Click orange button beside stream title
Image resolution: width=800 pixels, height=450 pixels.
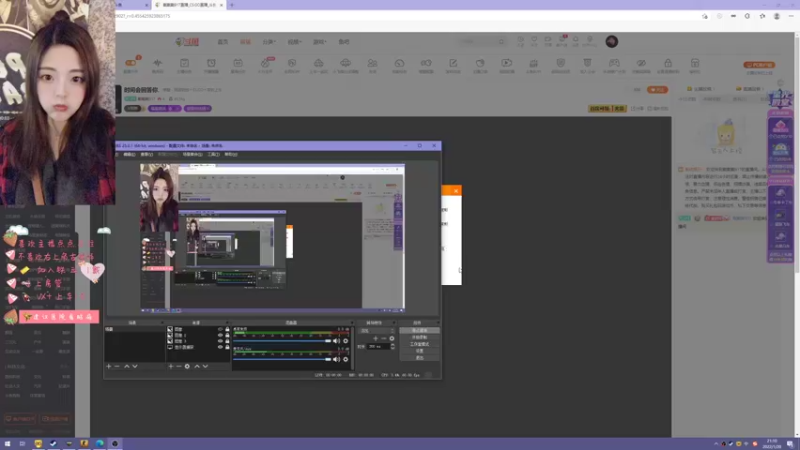point(657,90)
